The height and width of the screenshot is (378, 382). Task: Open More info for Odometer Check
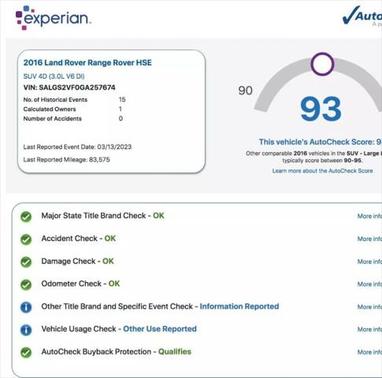(x=370, y=284)
